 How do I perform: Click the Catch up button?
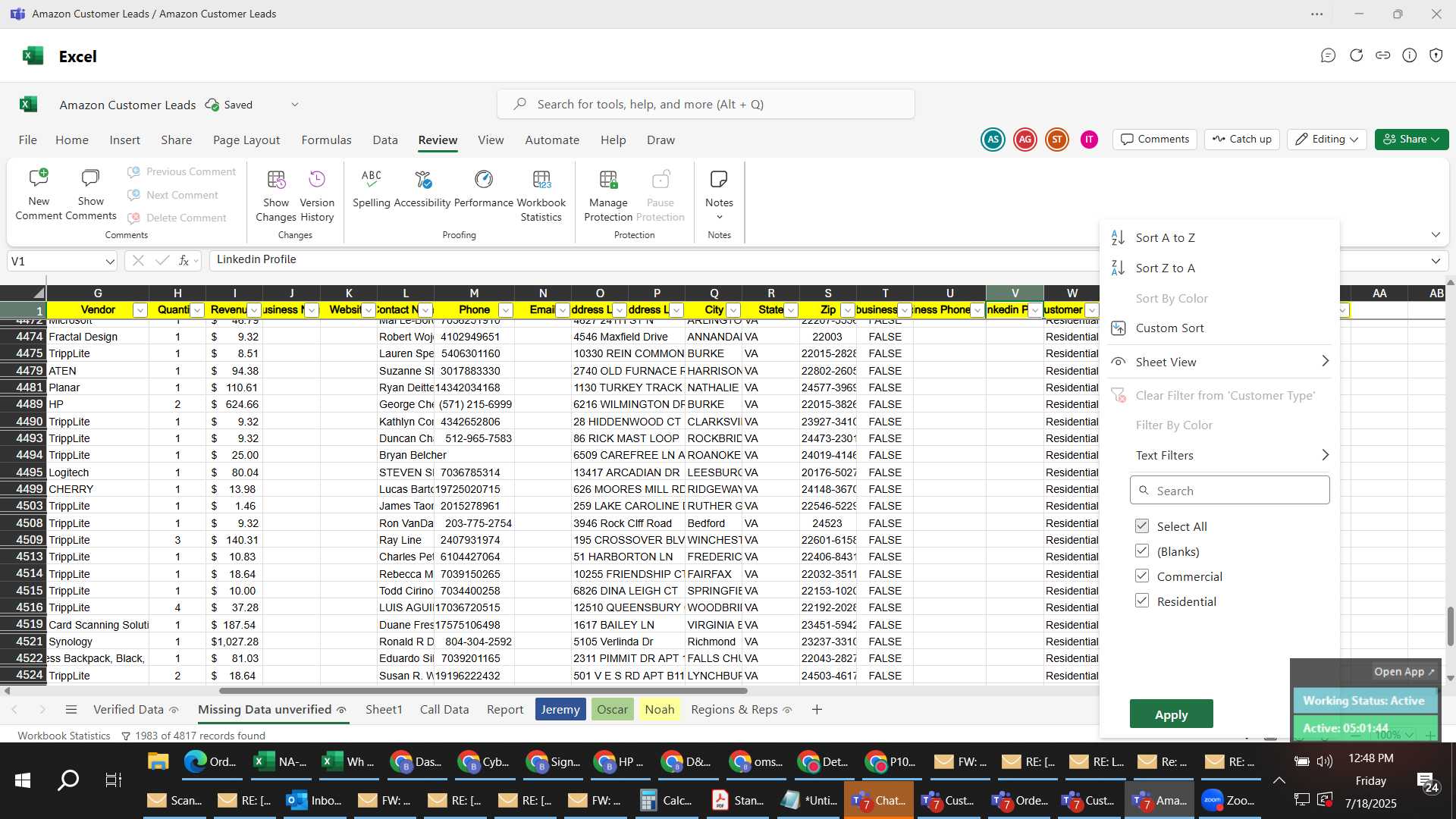tap(1242, 139)
